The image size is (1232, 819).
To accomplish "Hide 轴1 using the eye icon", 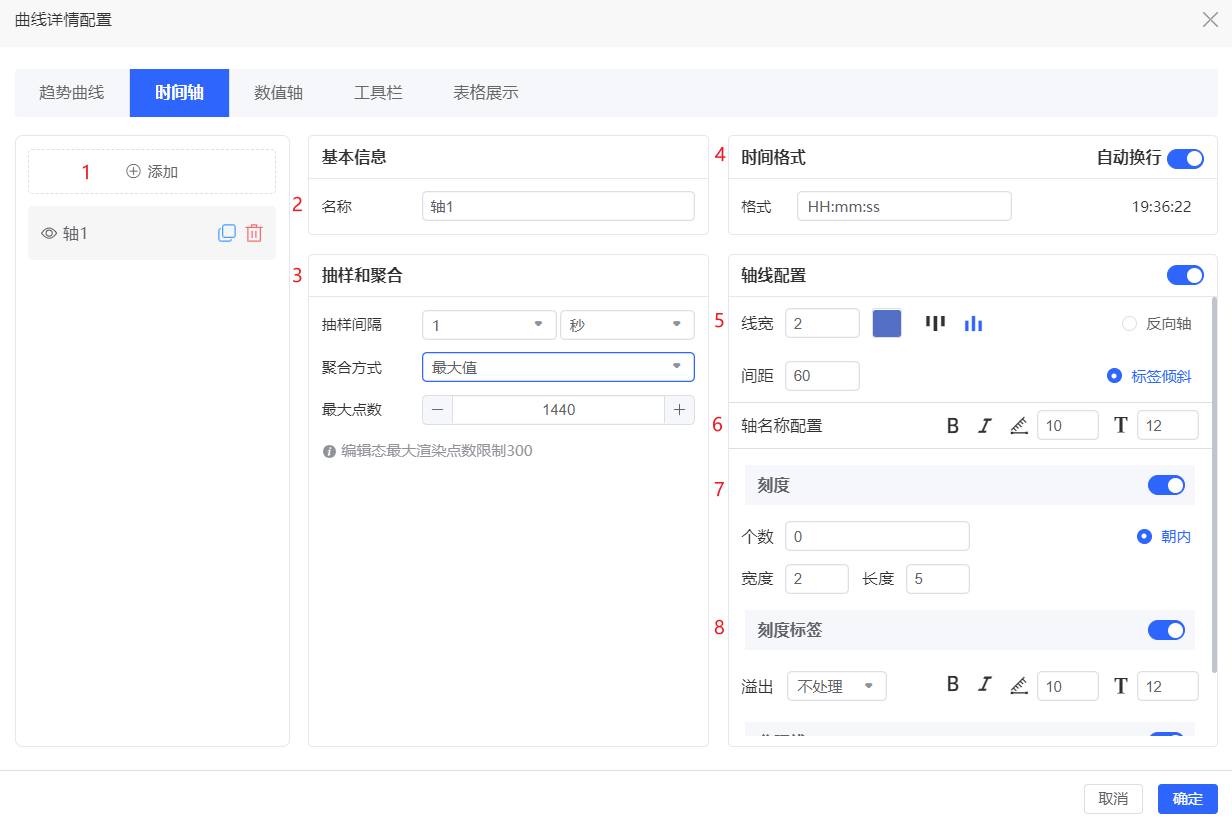I will [48, 233].
